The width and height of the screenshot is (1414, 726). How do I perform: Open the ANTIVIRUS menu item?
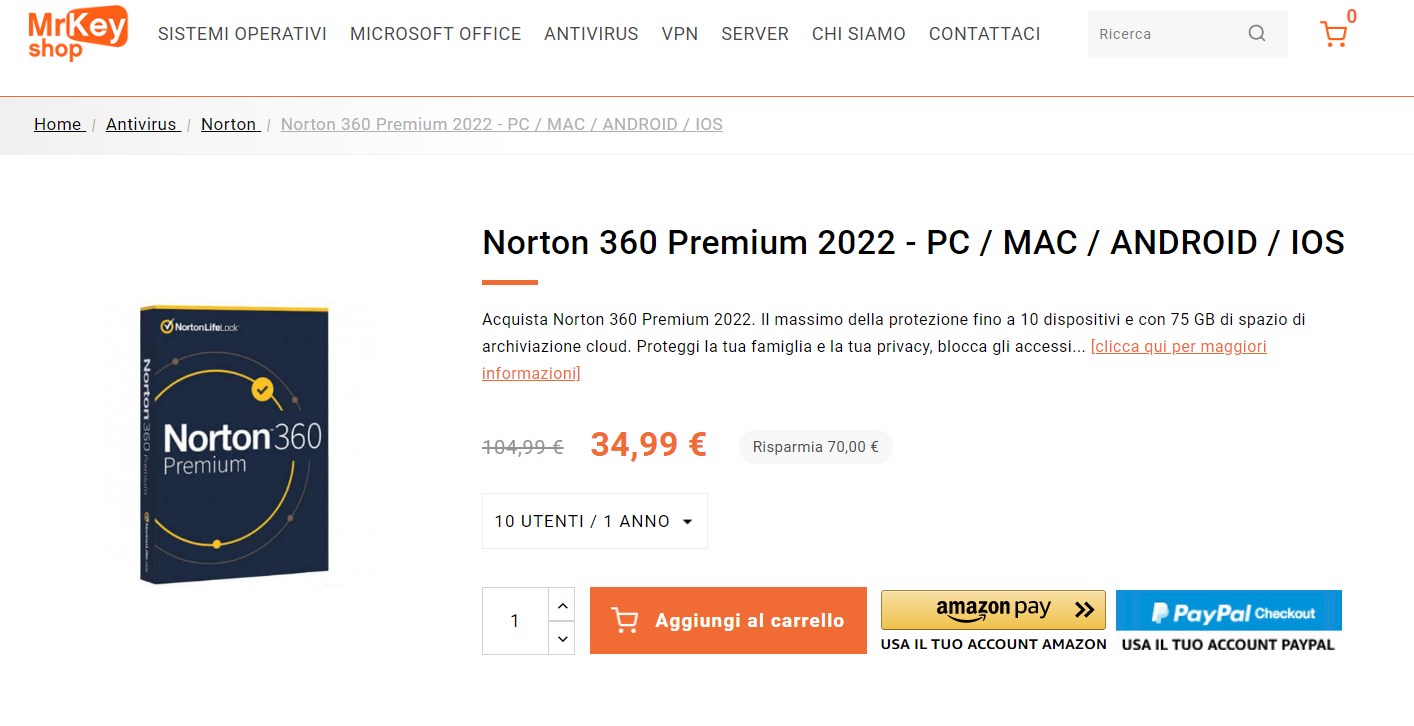(x=591, y=33)
